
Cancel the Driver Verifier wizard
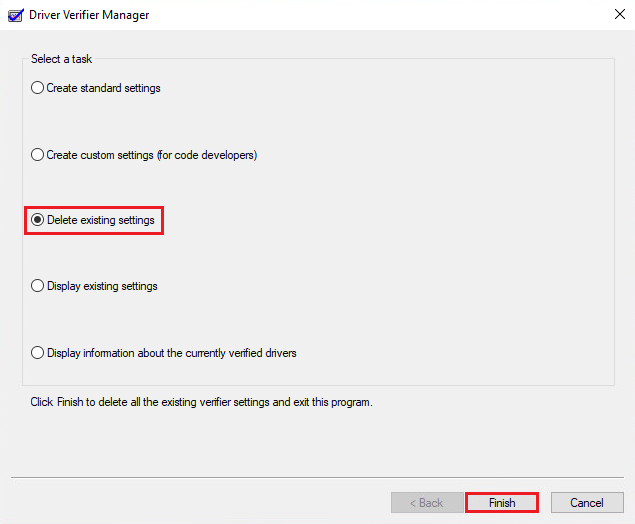(x=587, y=503)
